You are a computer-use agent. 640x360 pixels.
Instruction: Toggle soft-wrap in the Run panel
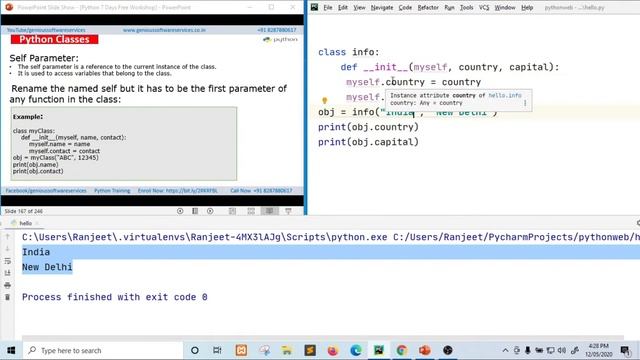[x=7, y=261]
